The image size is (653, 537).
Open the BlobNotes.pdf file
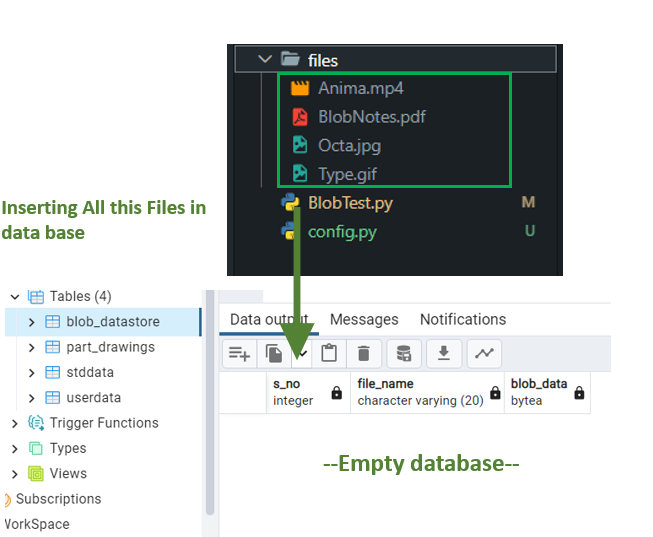pos(371,117)
